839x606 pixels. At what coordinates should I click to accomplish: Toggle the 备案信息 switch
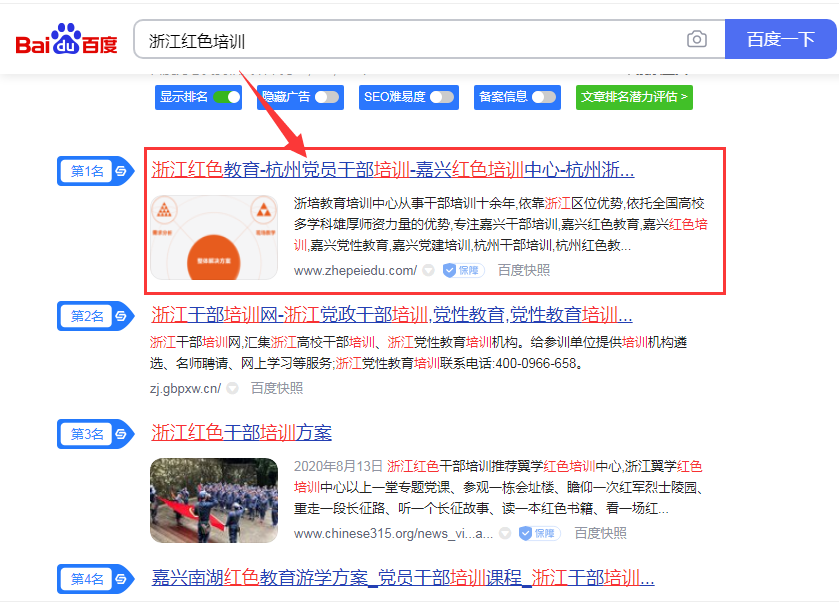[544, 97]
